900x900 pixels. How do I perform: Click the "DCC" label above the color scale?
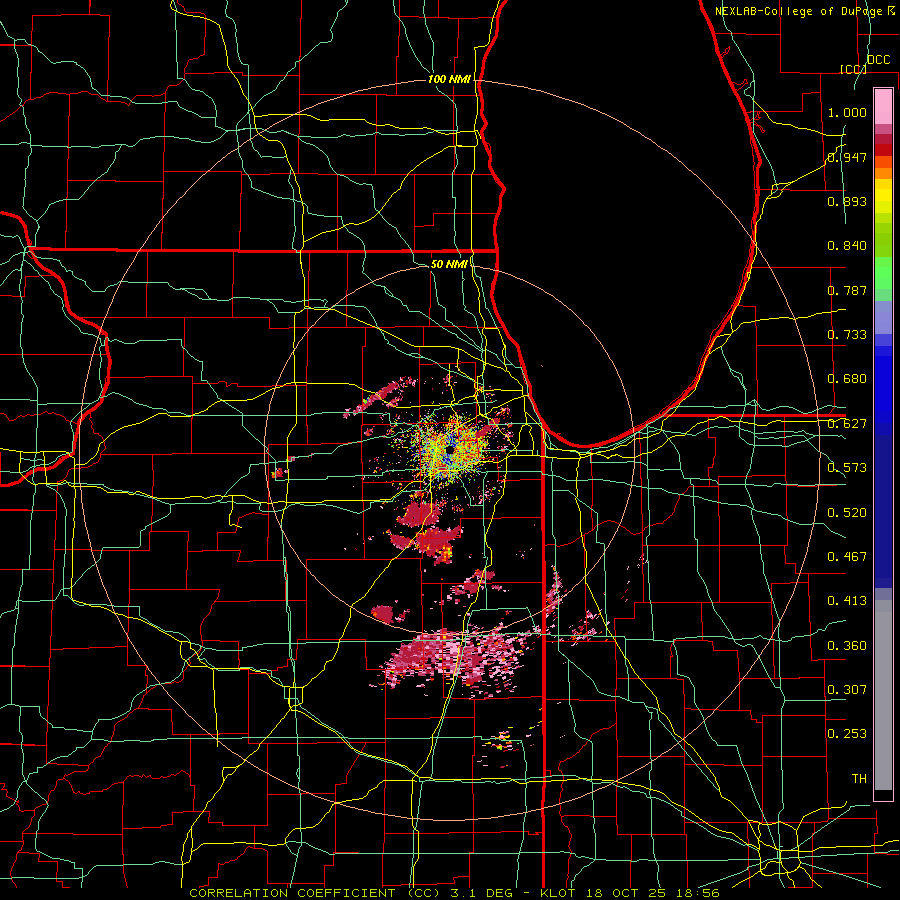pos(878,60)
